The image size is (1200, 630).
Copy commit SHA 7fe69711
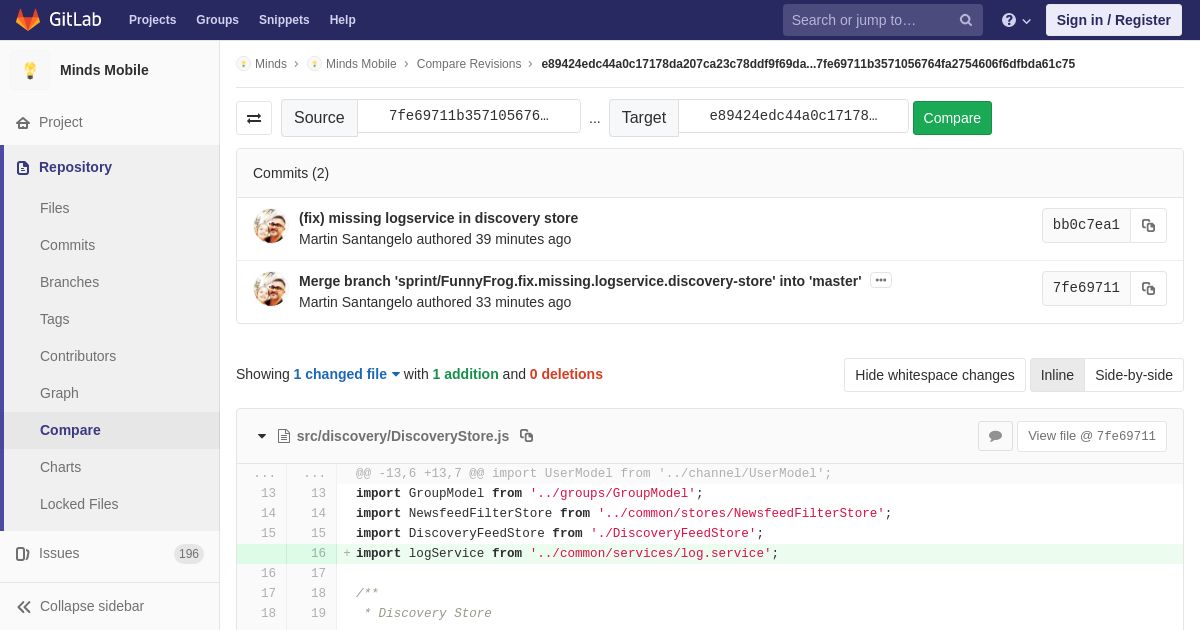click(1148, 288)
